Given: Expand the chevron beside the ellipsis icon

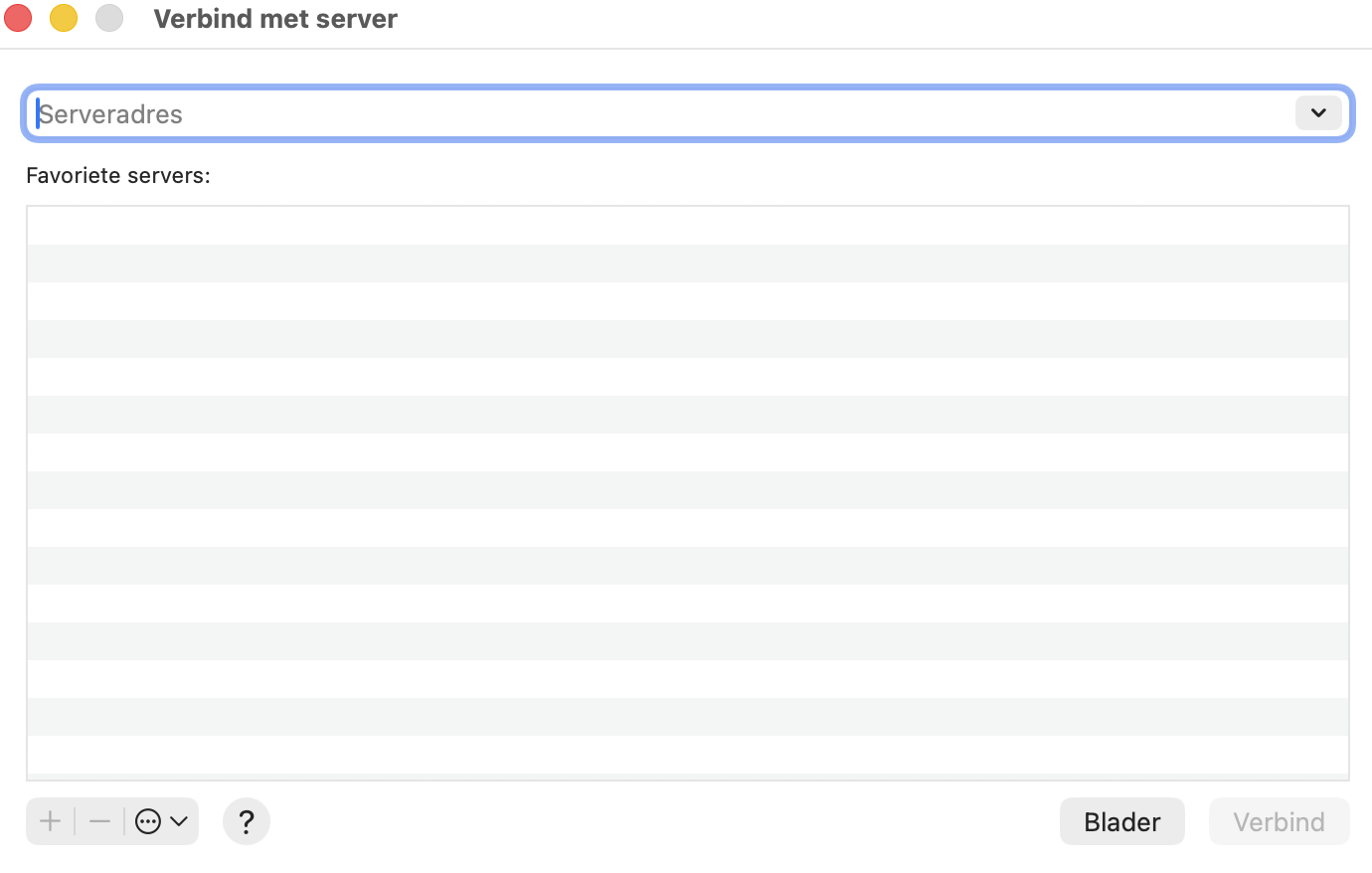Looking at the screenshot, I should coord(179,821).
